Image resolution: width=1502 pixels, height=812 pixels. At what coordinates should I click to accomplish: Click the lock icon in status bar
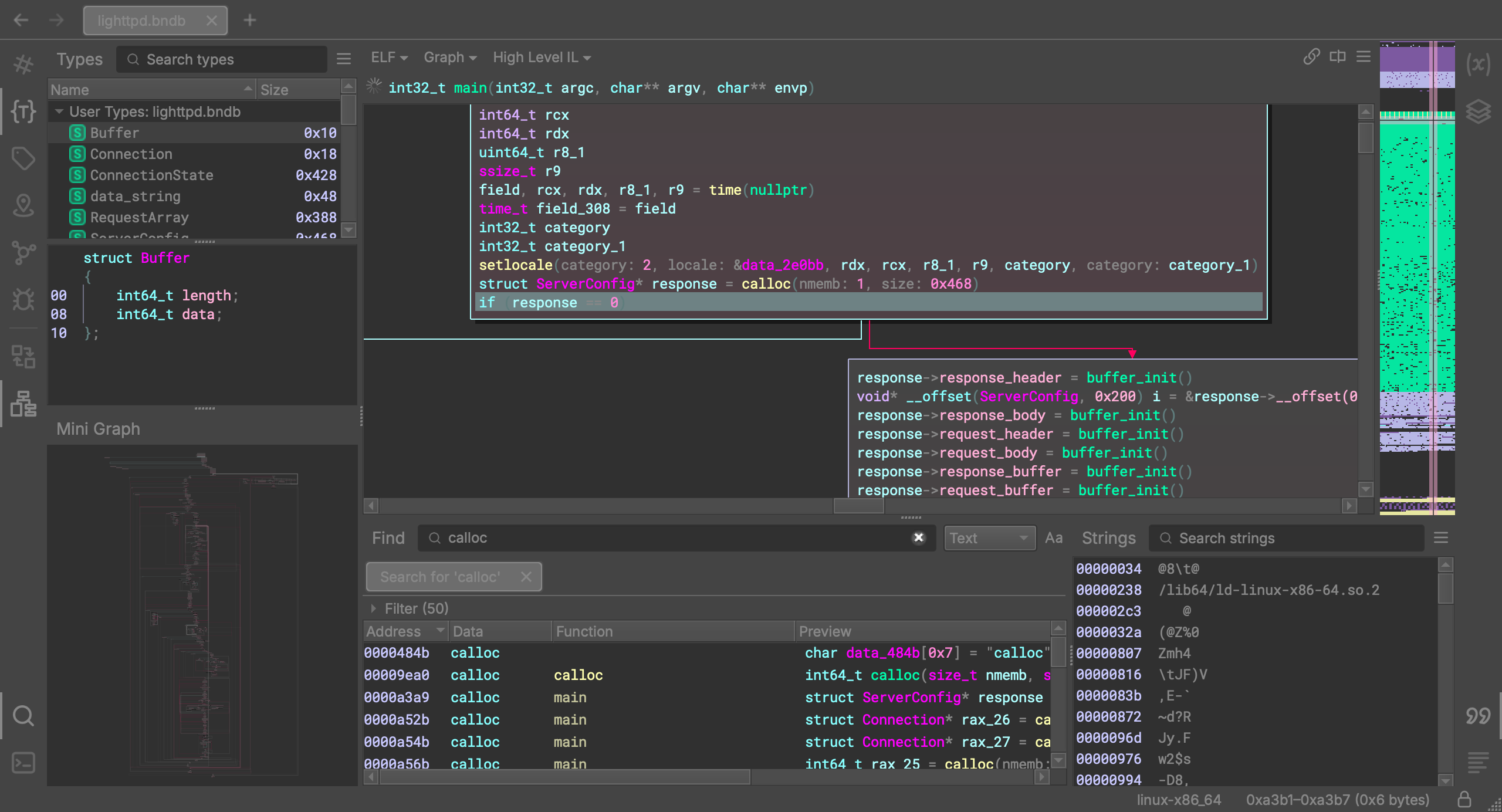(x=1464, y=799)
